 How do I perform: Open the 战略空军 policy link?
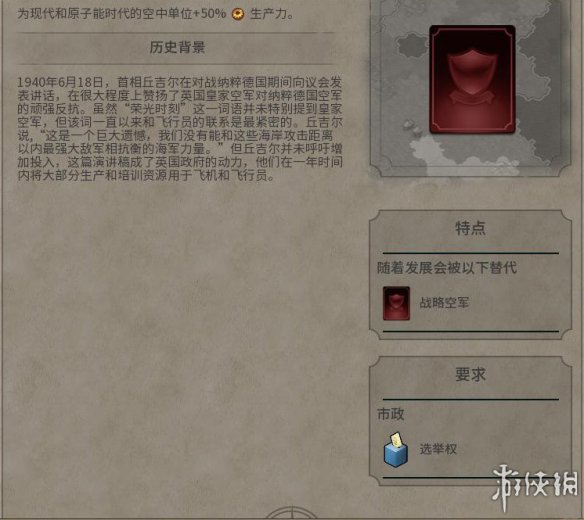click(444, 303)
